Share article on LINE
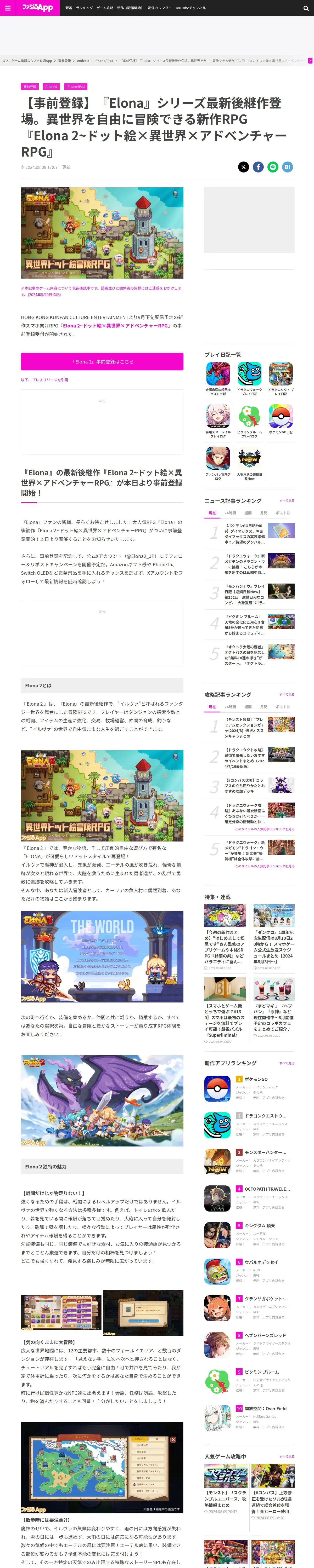 [273, 167]
